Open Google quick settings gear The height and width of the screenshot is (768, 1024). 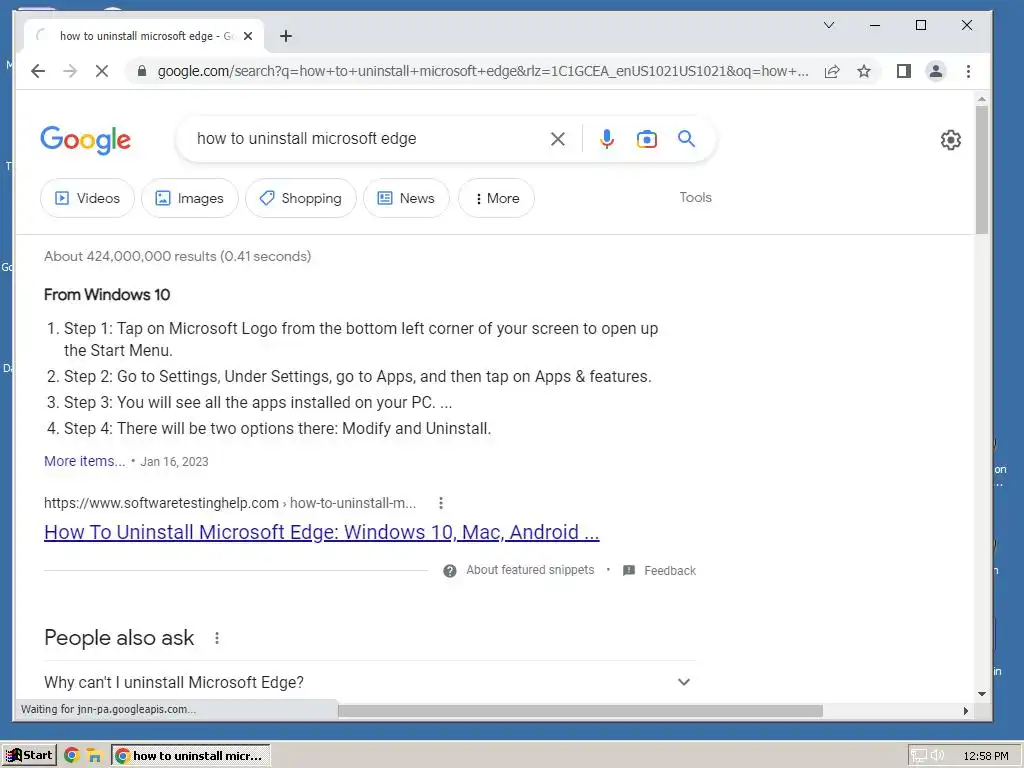951,140
